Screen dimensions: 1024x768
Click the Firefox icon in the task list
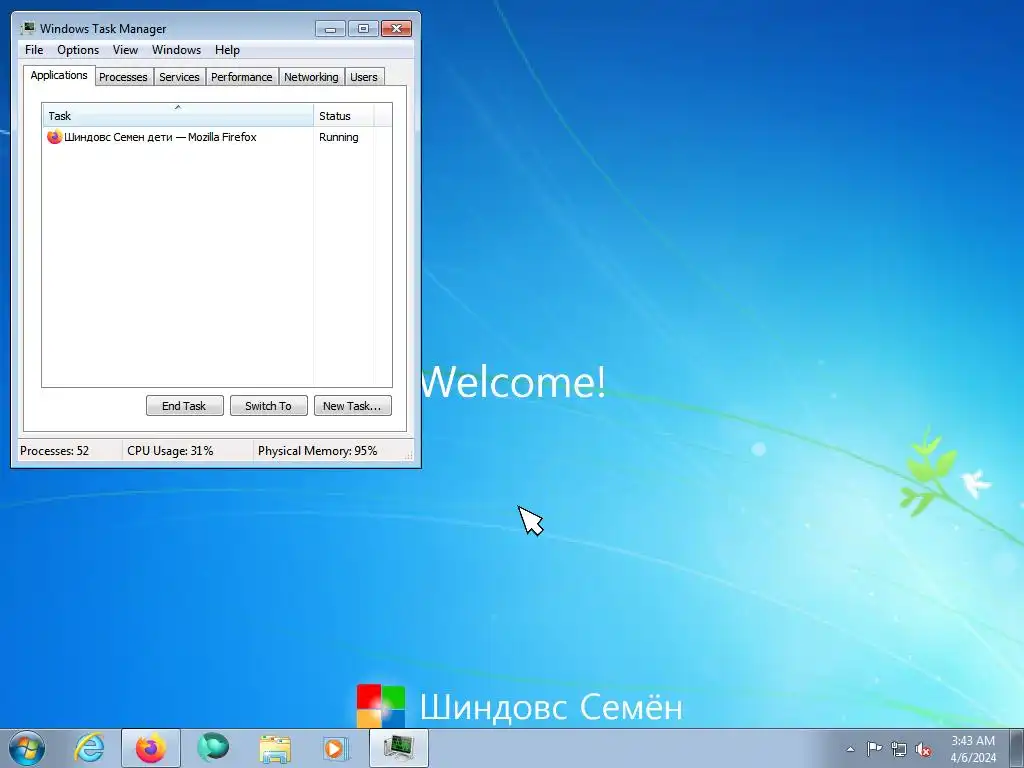coord(54,137)
